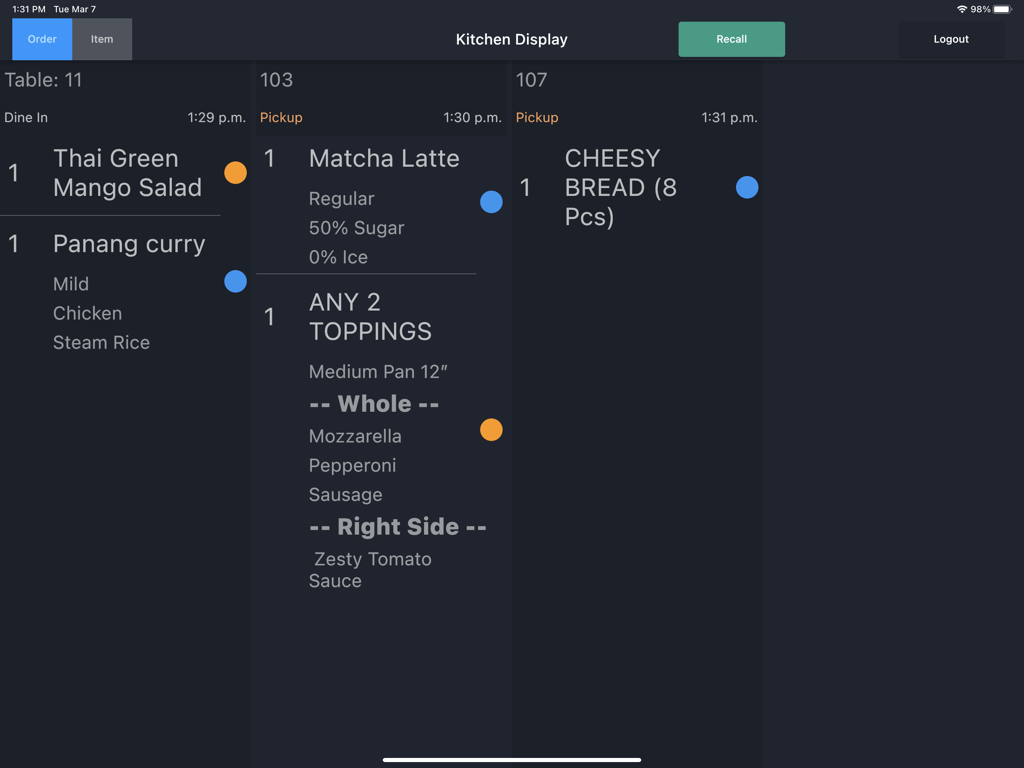Tap the blue status dot beside Matcha Latte

click(491, 201)
